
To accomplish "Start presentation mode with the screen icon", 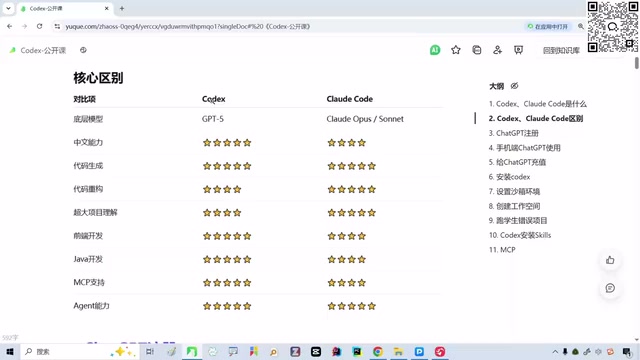I will point(518,50).
